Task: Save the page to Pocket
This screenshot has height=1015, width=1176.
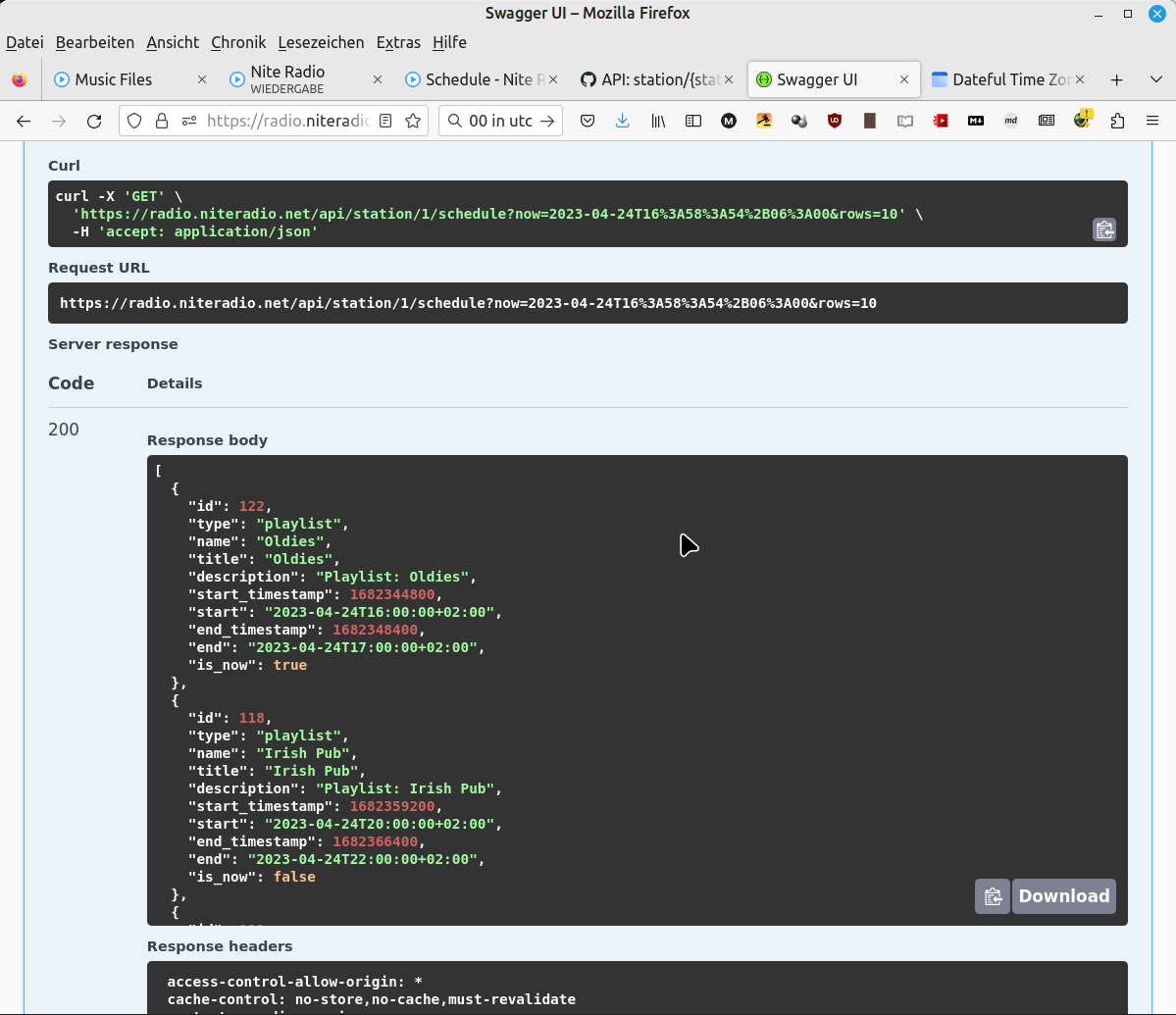Action: point(588,121)
